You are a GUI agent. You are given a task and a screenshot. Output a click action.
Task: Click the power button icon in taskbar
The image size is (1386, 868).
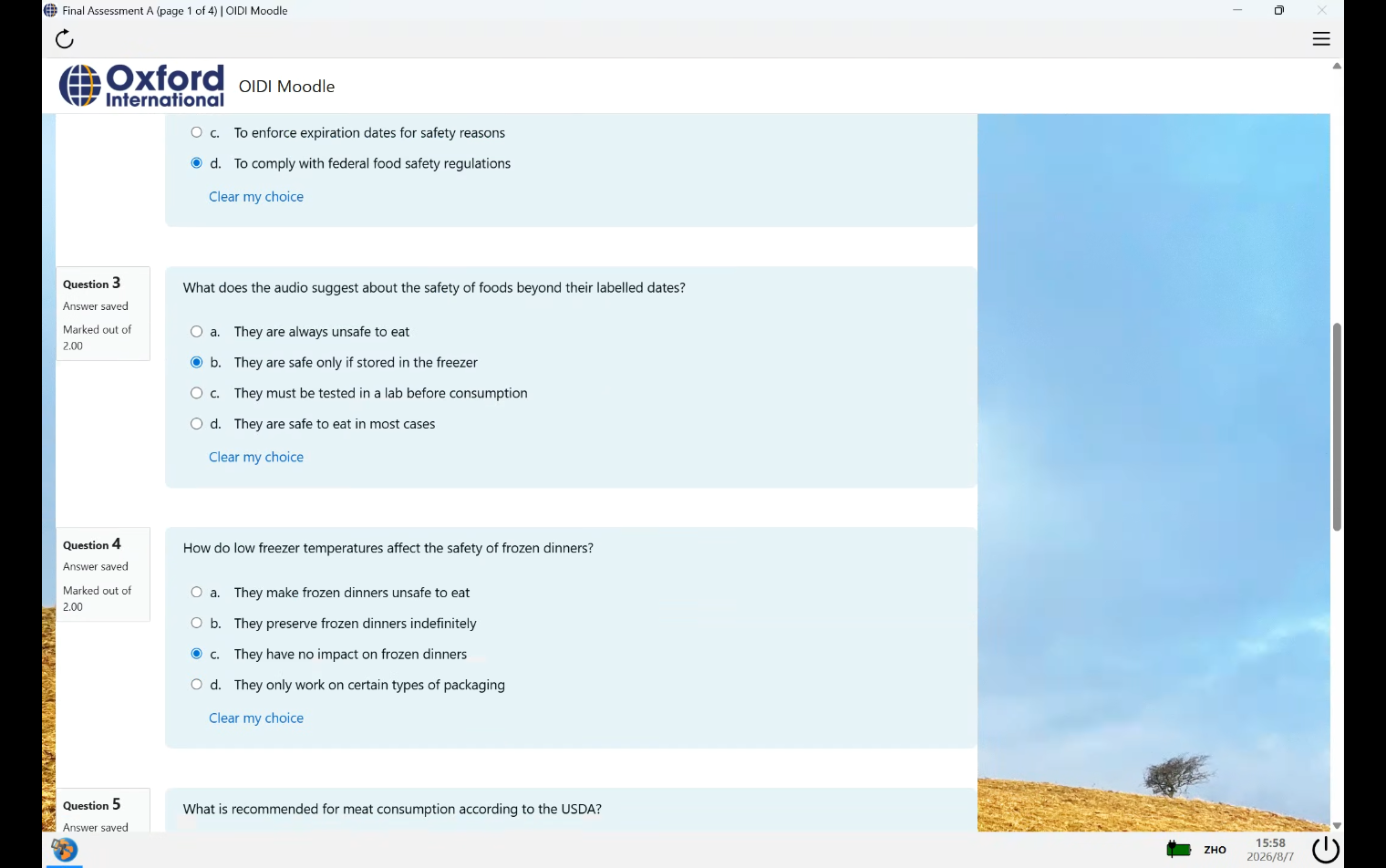tap(1325, 850)
